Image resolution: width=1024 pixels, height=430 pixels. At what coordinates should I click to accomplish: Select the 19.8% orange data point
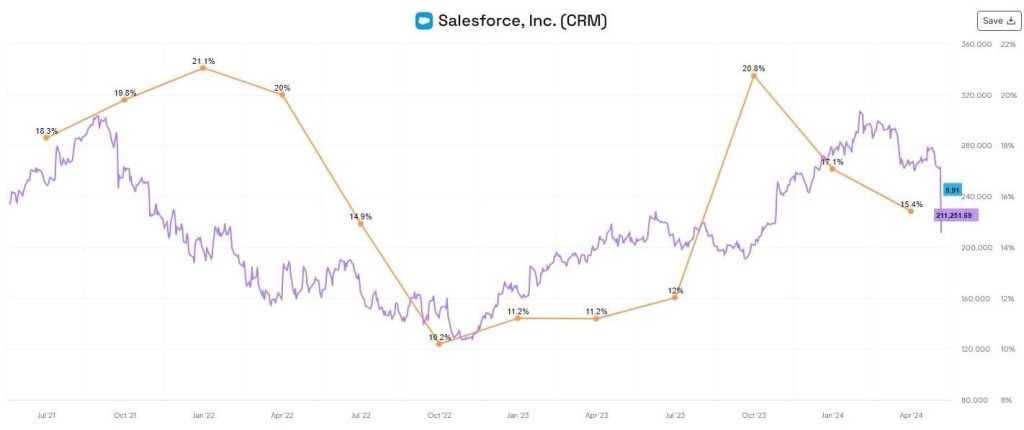click(124, 100)
